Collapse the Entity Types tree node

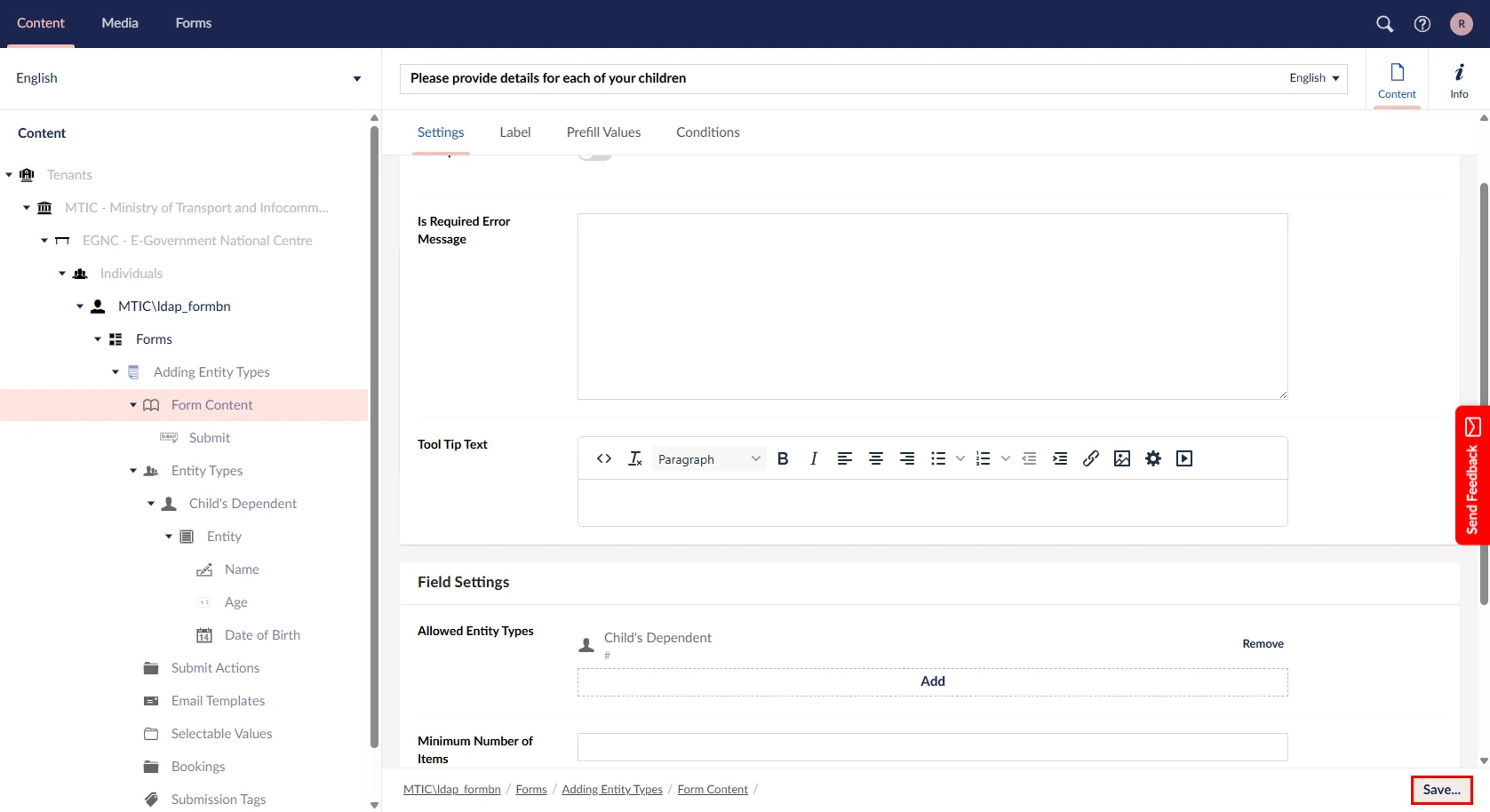point(133,471)
